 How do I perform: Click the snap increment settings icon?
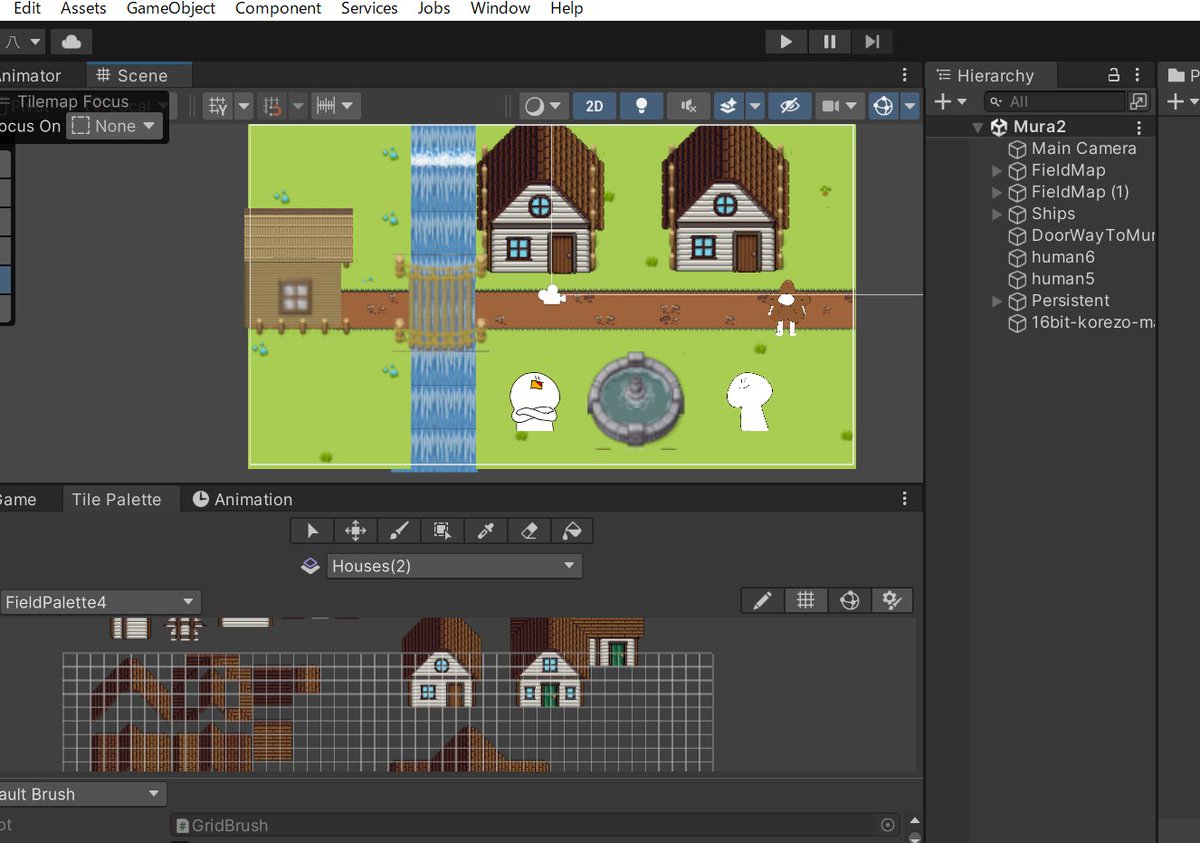271,105
